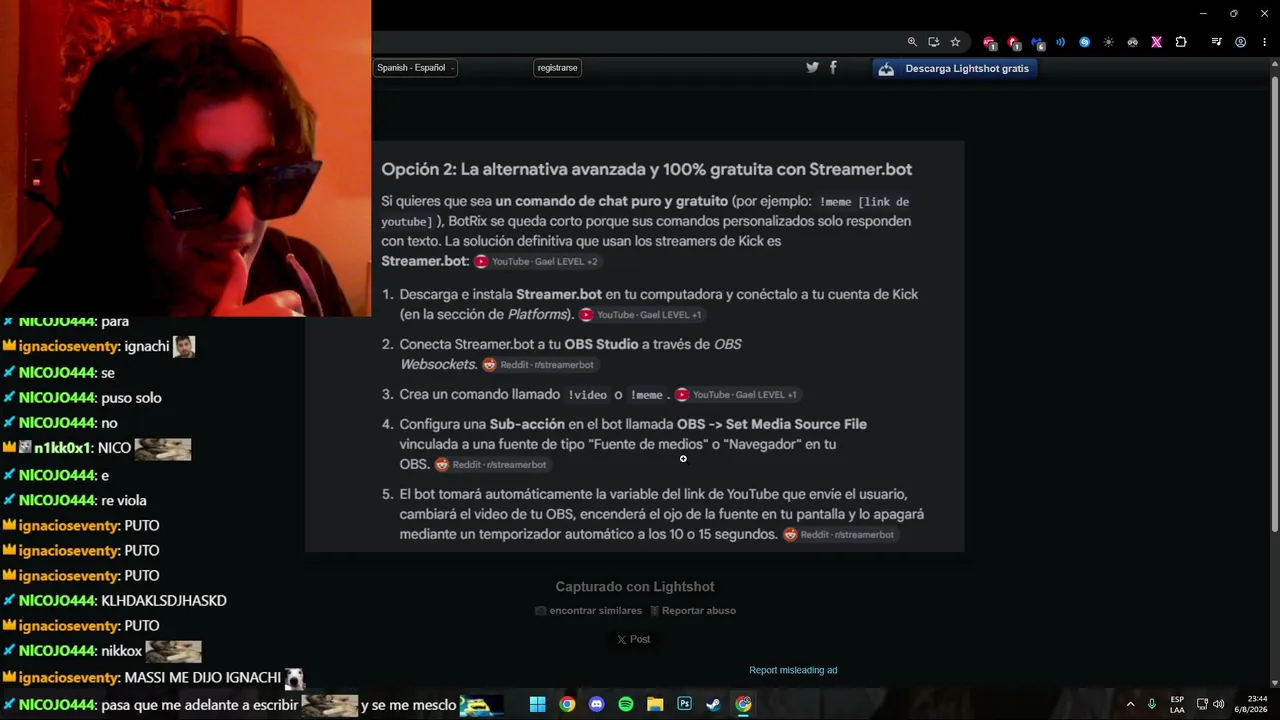Screen dimensions: 1280x720
Task: Click the chat message 'MASSI ME DIJO IGNACHI'
Action: click(203, 678)
